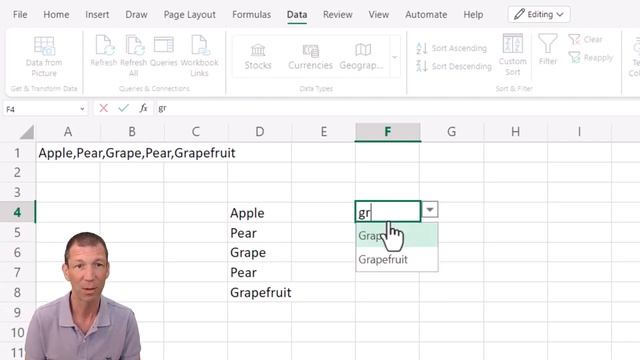
Task: Switch to the Formulas tab
Action: point(251,15)
